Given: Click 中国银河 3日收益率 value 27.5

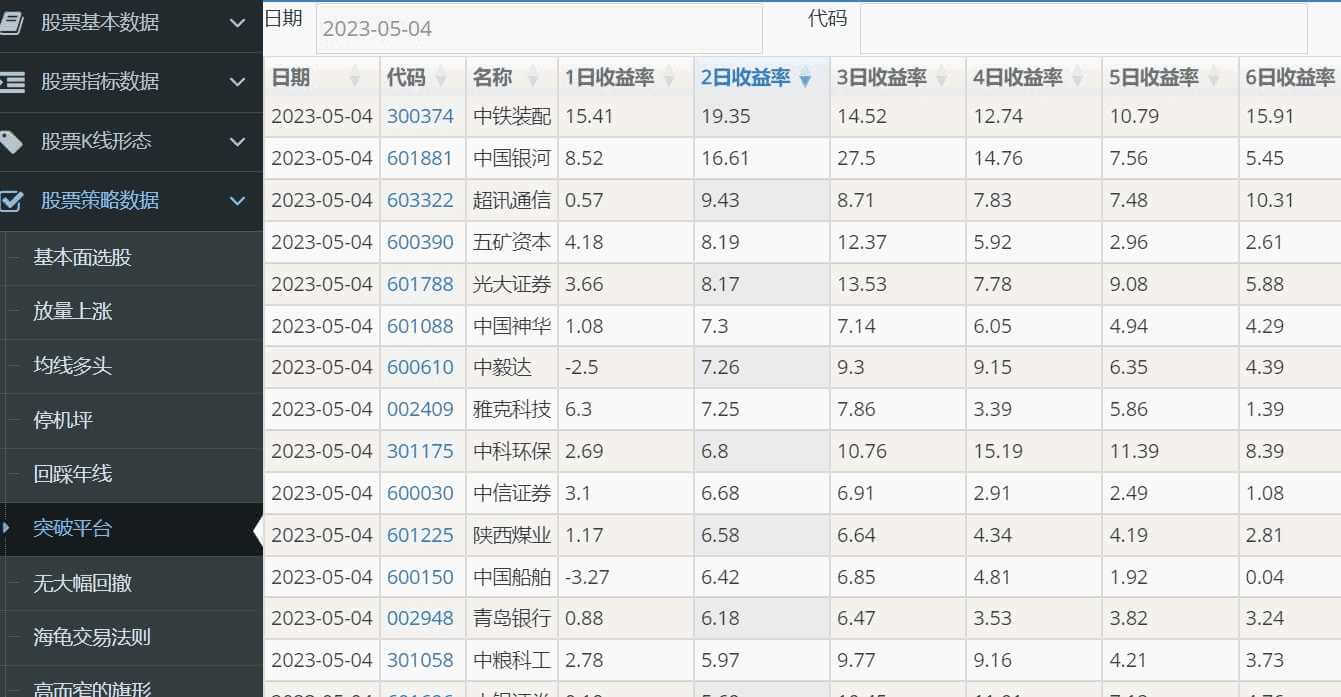Looking at the screenshot, I should pos(857,158).
